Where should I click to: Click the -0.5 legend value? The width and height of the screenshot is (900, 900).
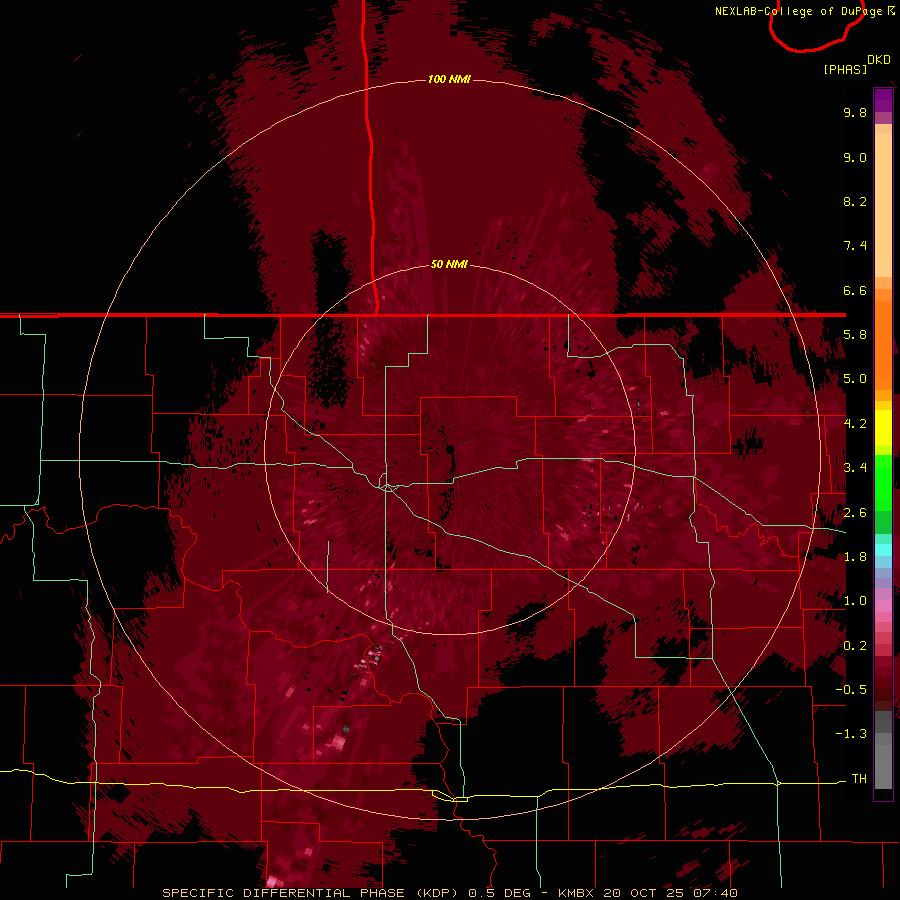pyautogui.click(x=851, y=690)
